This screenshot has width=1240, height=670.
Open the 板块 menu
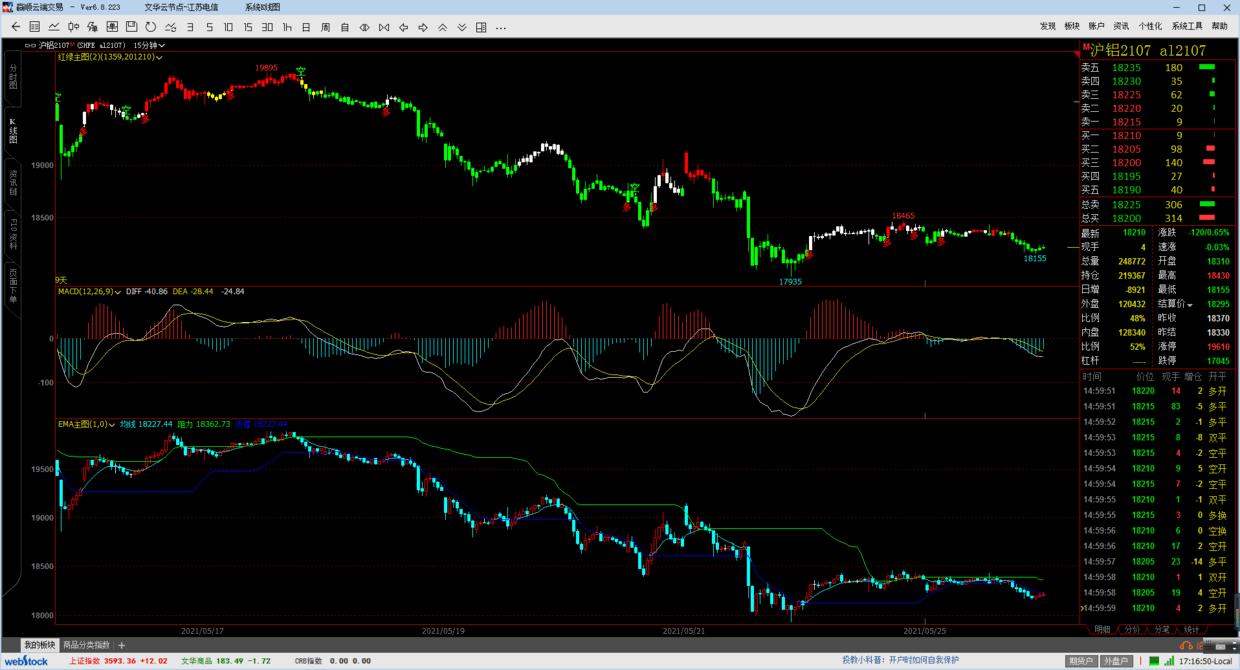(x=1072, y=26)
